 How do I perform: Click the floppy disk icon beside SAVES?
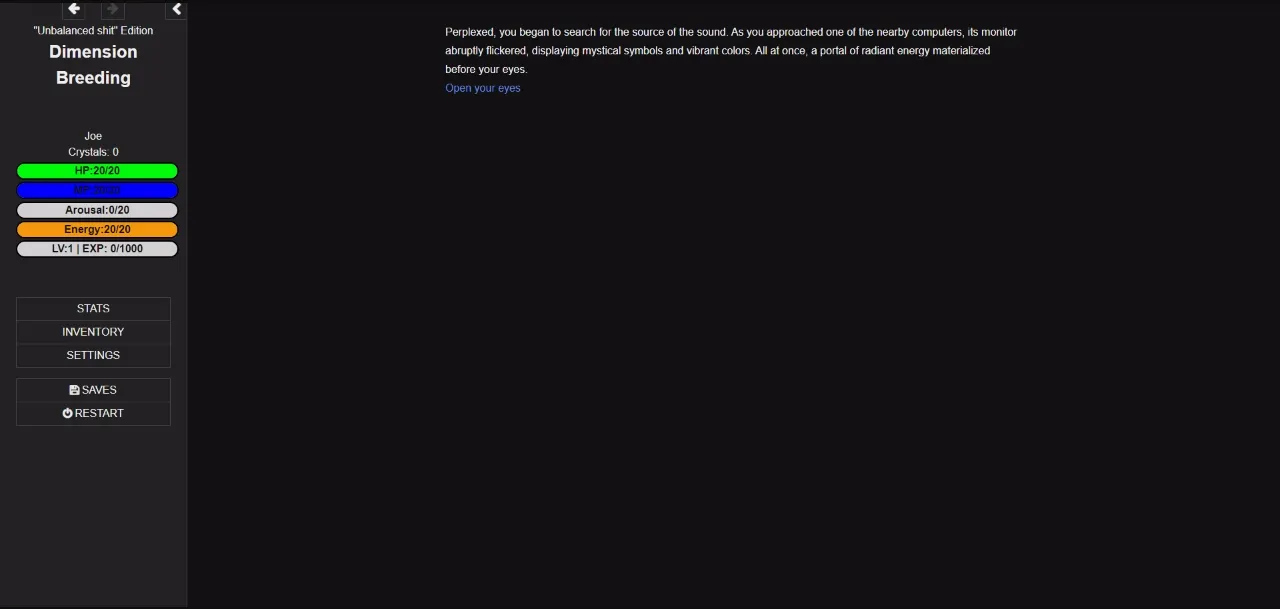[74, 390]
